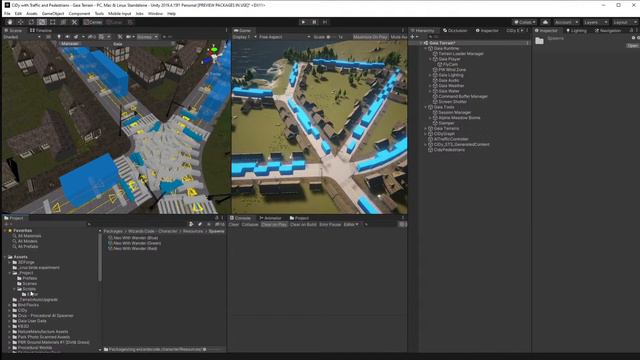The width and height of the screenshot is (640, 360).
Task: Switch to the Scene tab
Action: (13, 30)
